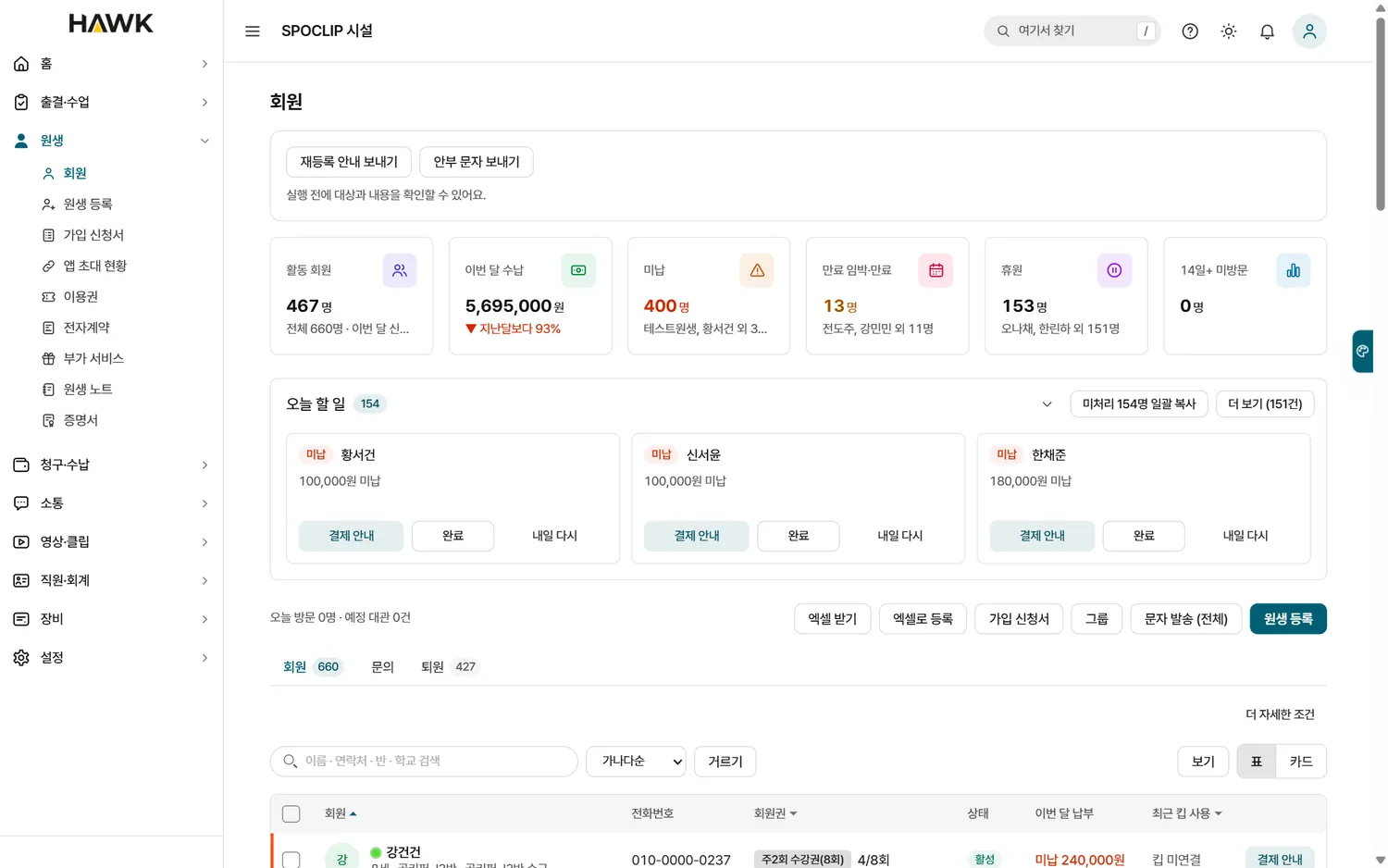Open the 가나다순 sort dropdown
1388x868 pixels.
pos(637,762)
